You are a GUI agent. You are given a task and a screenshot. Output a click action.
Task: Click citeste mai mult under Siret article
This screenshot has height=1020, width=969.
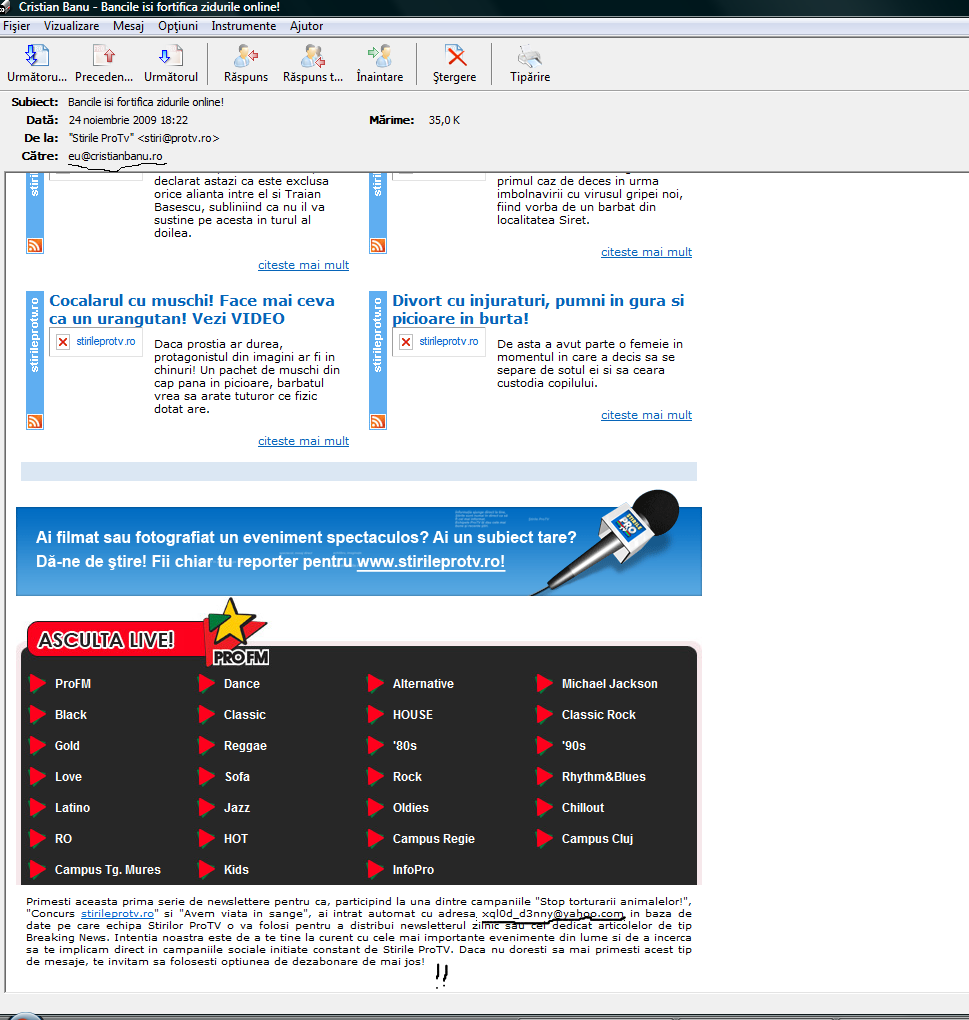click(x=646, y=252)
